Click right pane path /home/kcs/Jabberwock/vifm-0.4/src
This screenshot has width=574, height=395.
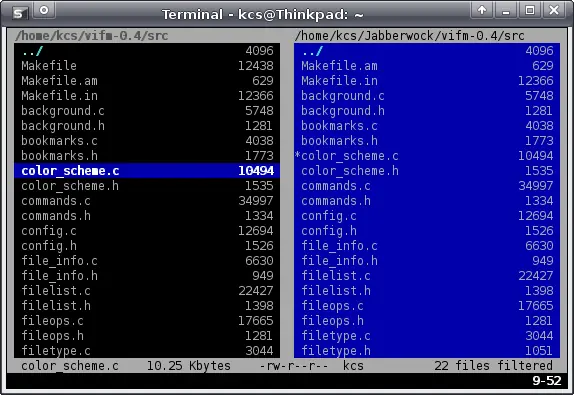[410, 36]
